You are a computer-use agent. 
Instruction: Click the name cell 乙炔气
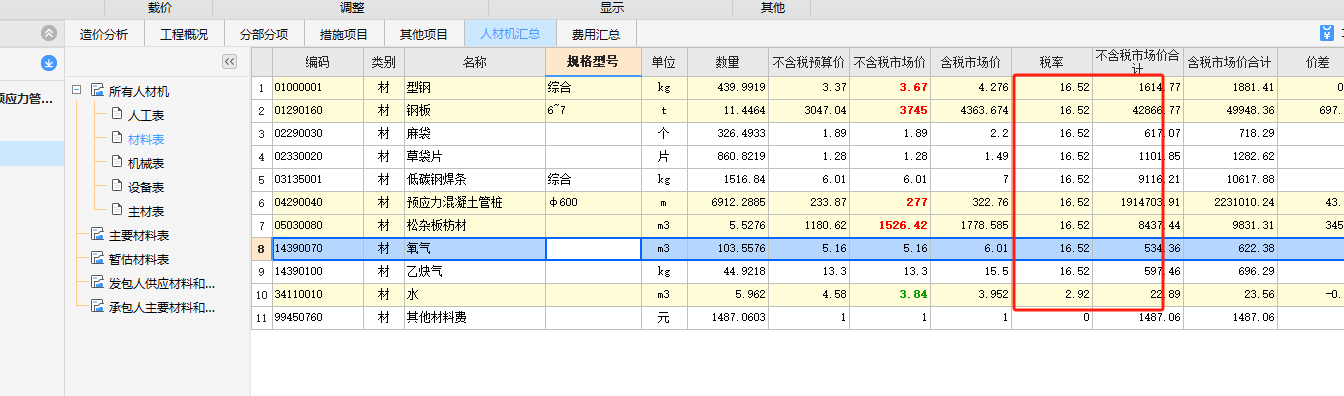(x=474, y=271)
